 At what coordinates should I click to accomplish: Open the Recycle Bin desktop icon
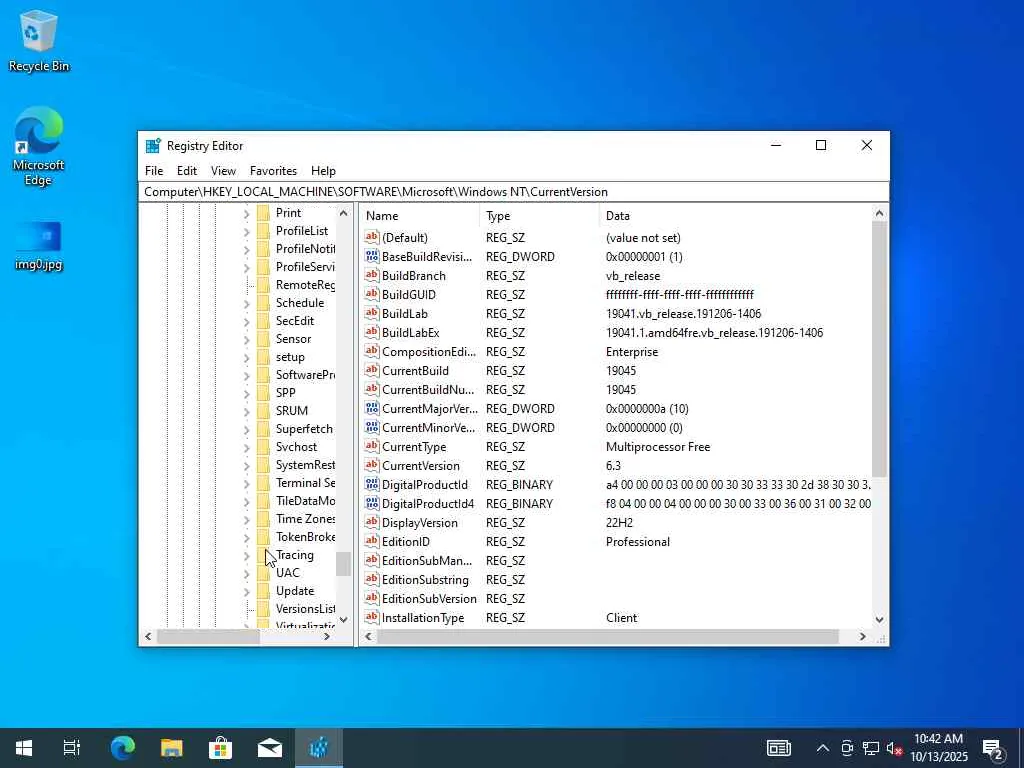click(39, 41)
